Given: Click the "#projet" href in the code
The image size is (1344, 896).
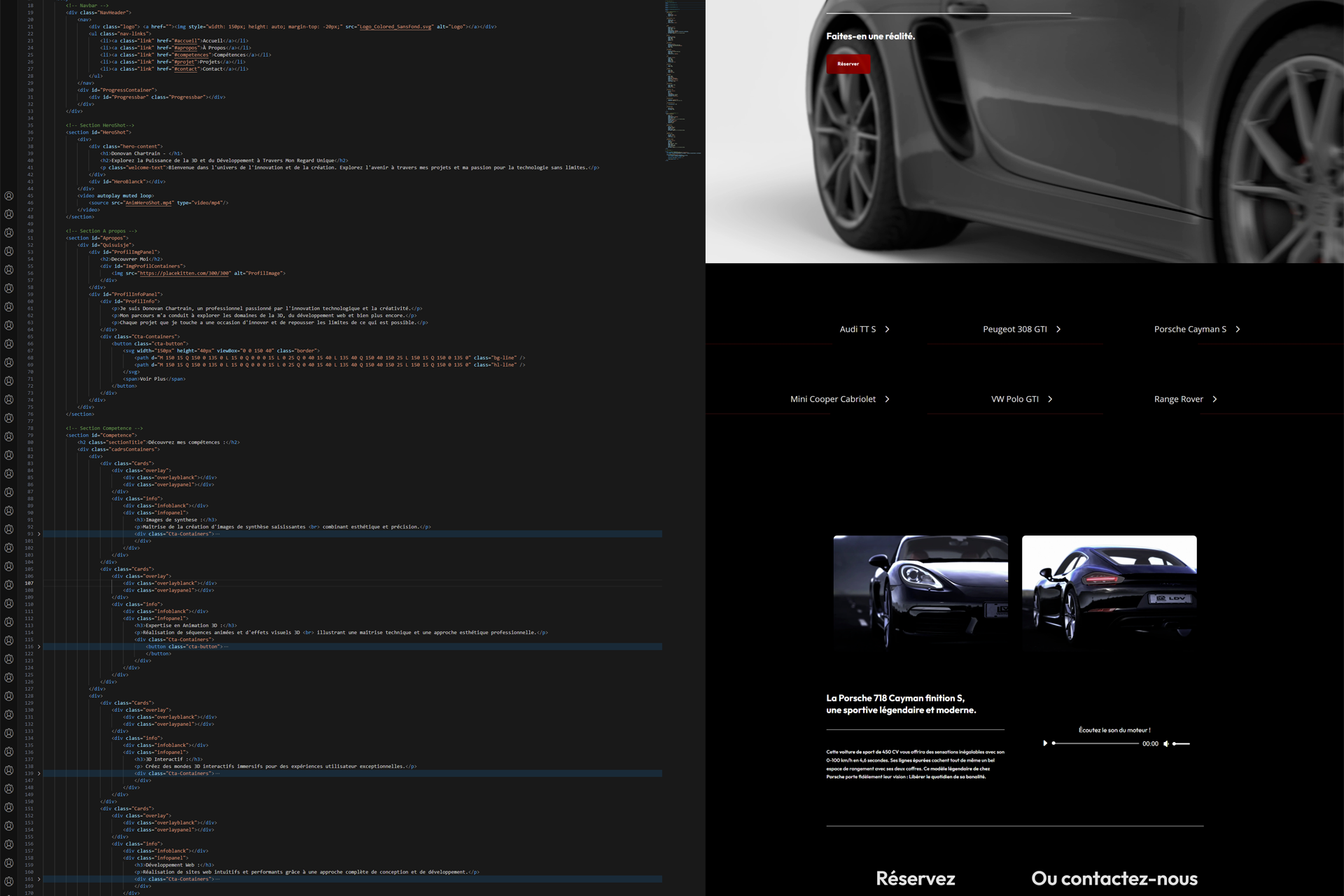Looking at the screenshot, I should (x=184, y=62).
